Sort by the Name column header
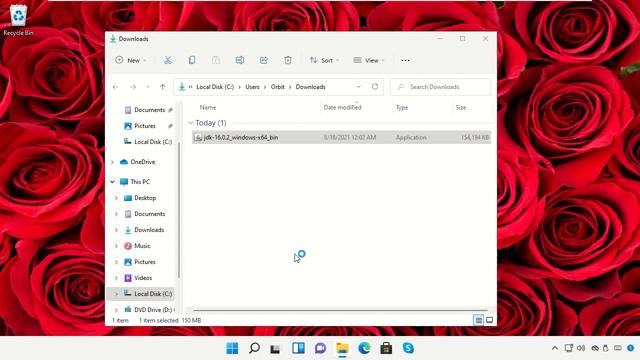This screenshot has height=360, width=640. [x=208, y=107]
